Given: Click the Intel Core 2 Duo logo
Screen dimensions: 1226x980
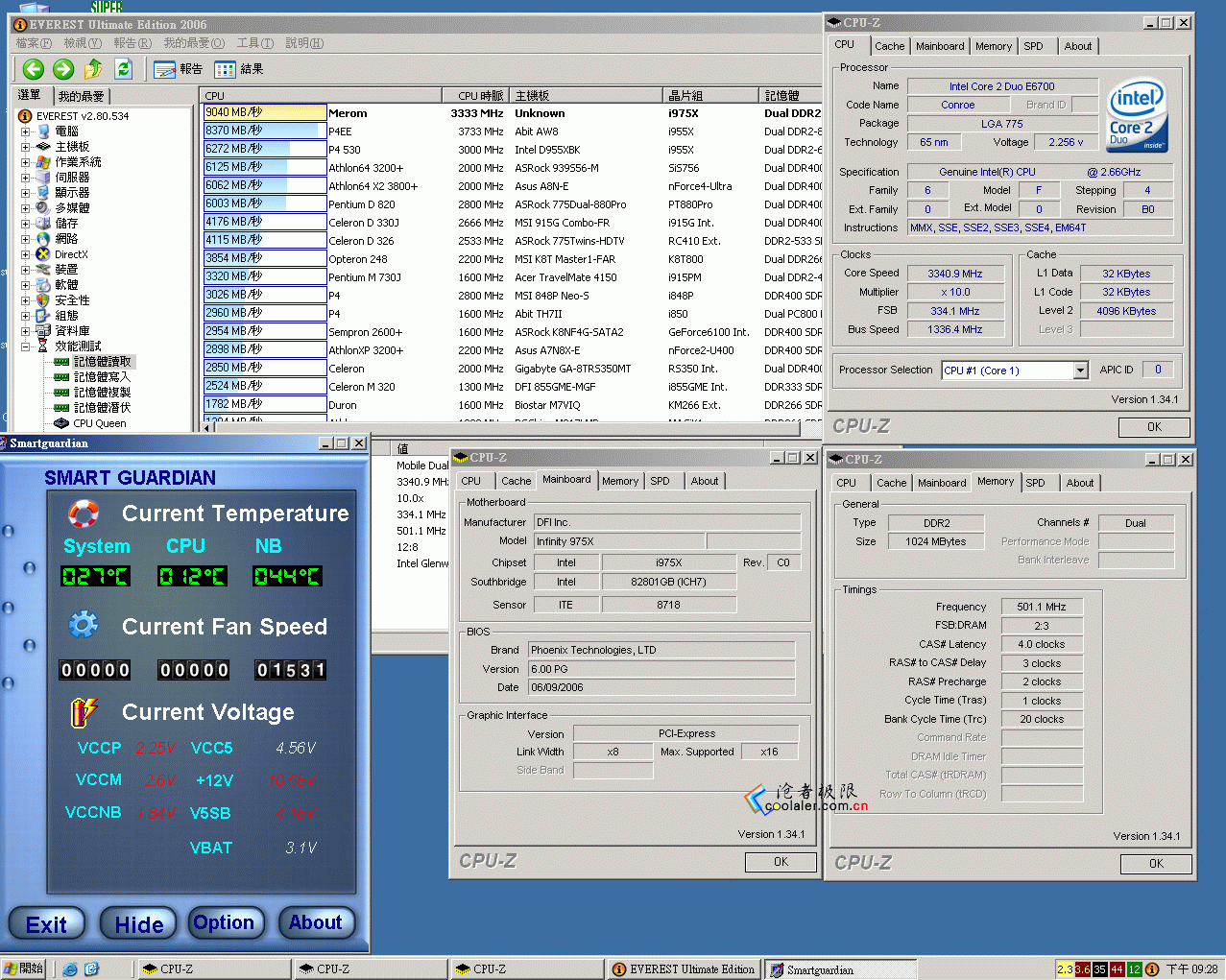Looking at the screenshot, I should [1138, 114].
